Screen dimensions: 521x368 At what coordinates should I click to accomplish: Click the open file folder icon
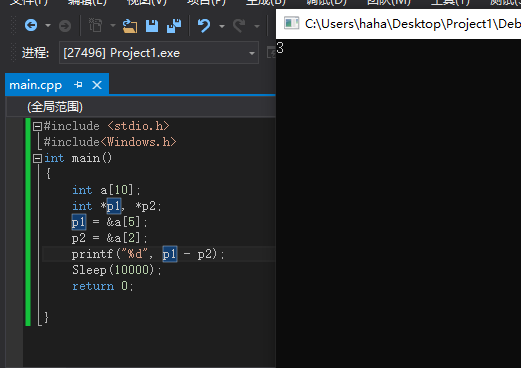[130, 26]
